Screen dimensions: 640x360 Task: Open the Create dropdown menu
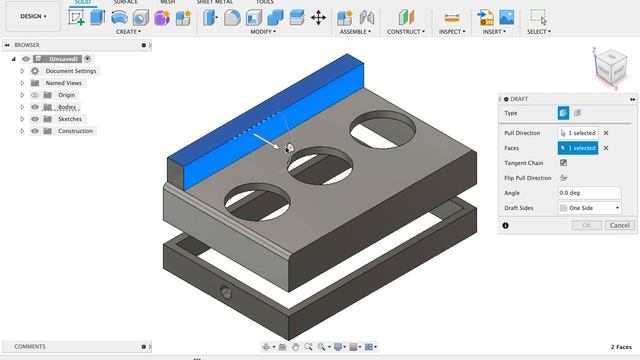(128, 31)
